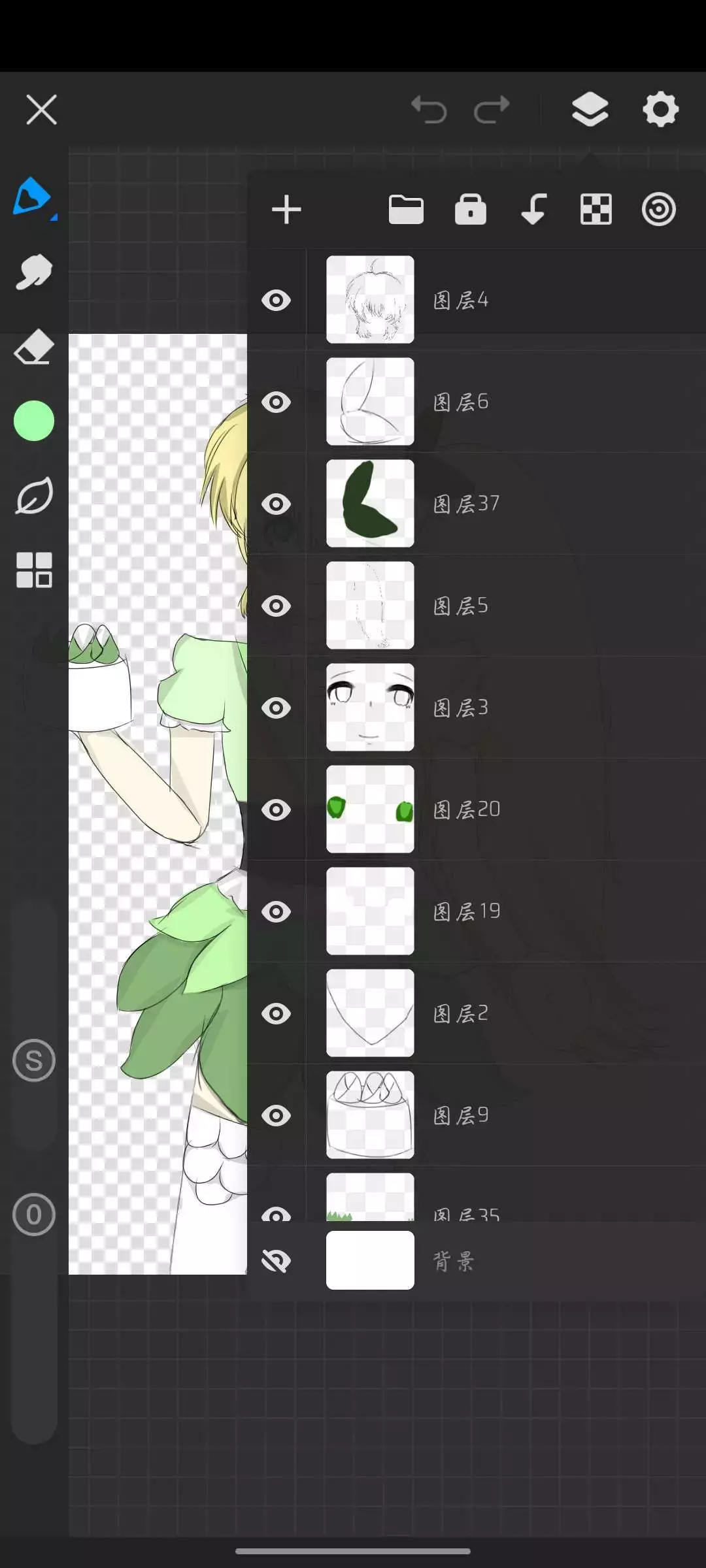Select the 图层3 face layer thumbnail
The image size is (706, 1568).
coord(370,708)
